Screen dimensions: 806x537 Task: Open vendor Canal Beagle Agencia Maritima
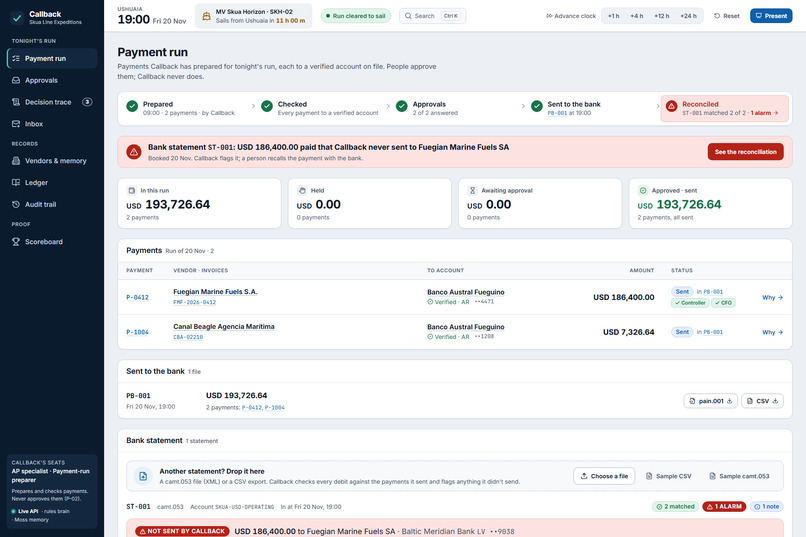coord(224,327)
